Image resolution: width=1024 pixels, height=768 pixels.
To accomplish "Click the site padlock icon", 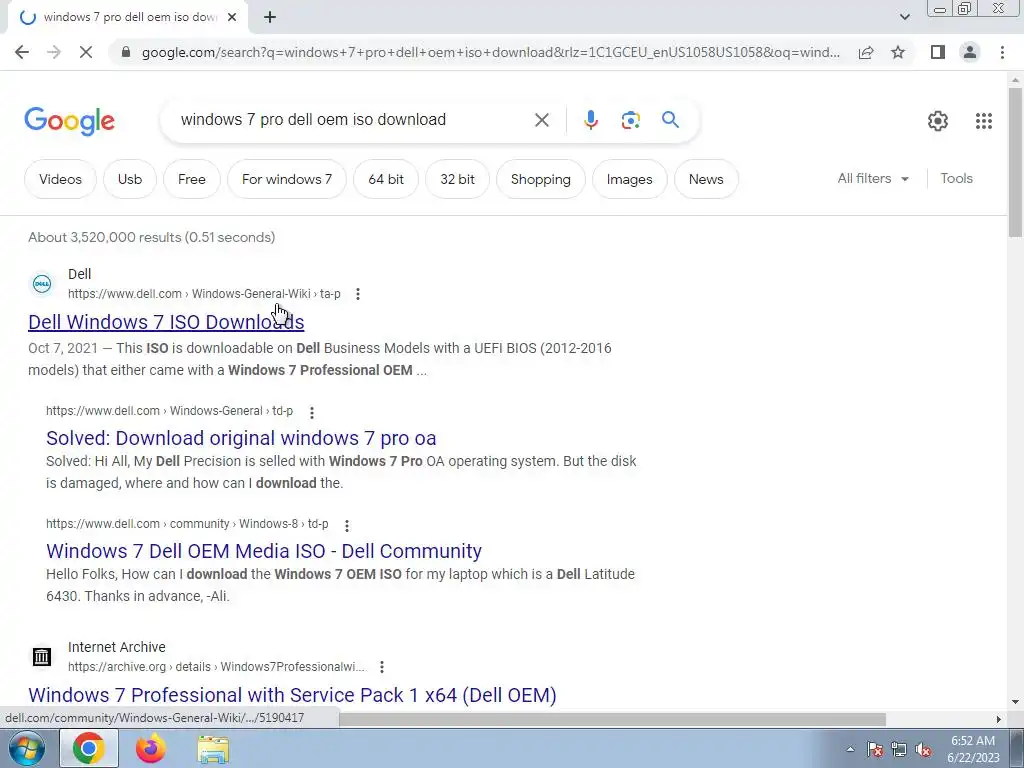I will pos(126,52).
